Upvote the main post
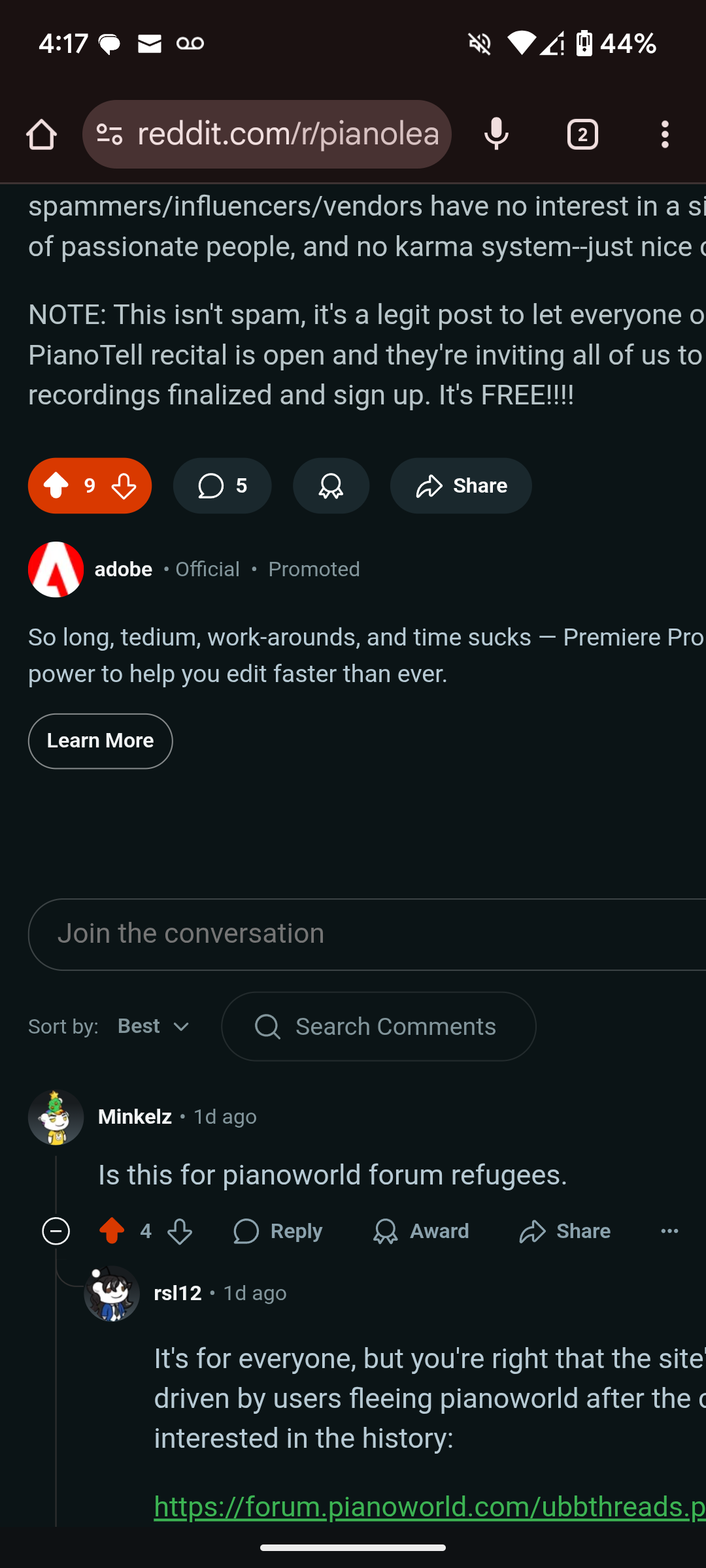The width and height of the screenshot is (706, 1568). tap(56, 486)
